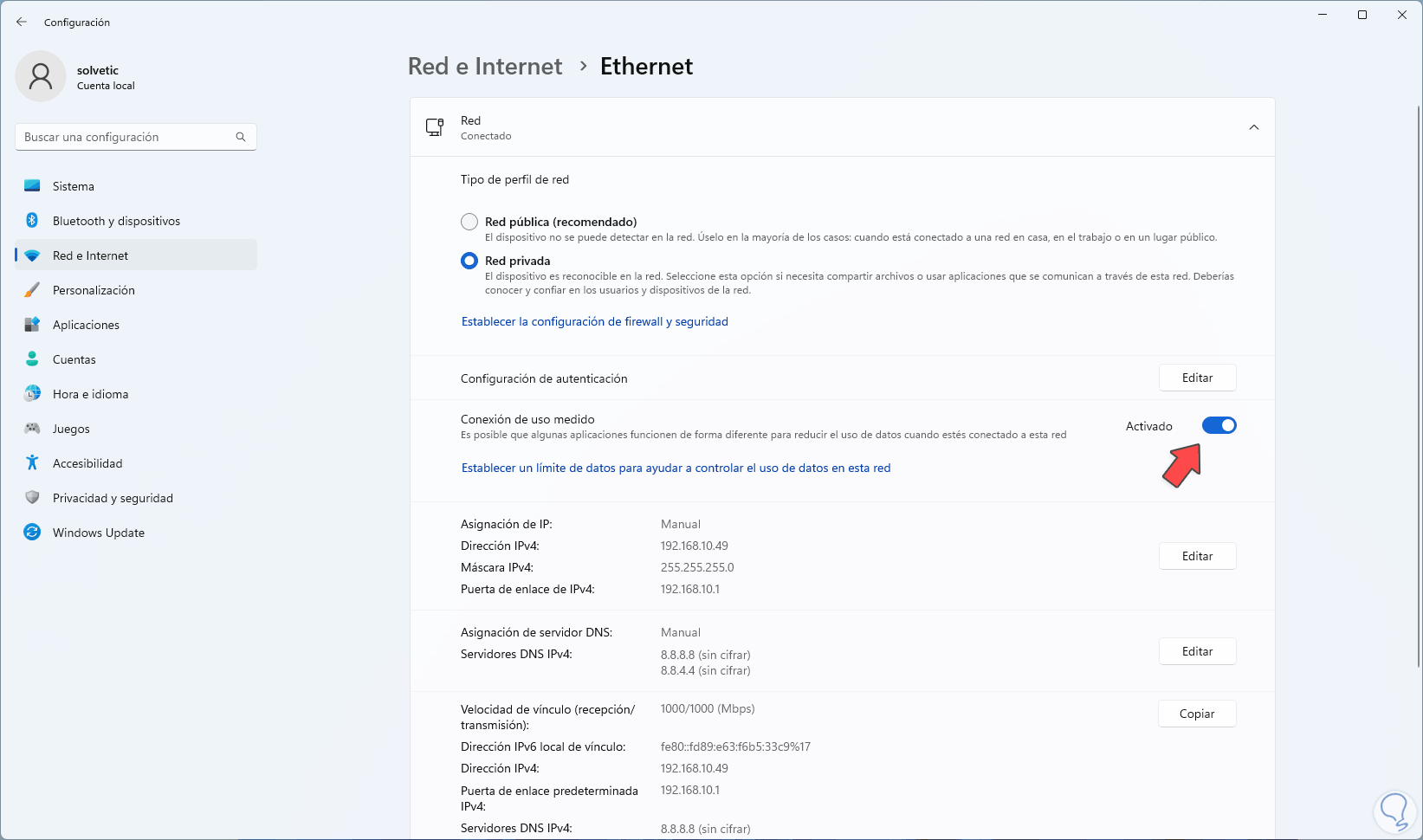Go to Hora e idioma settings

point(90,394)
